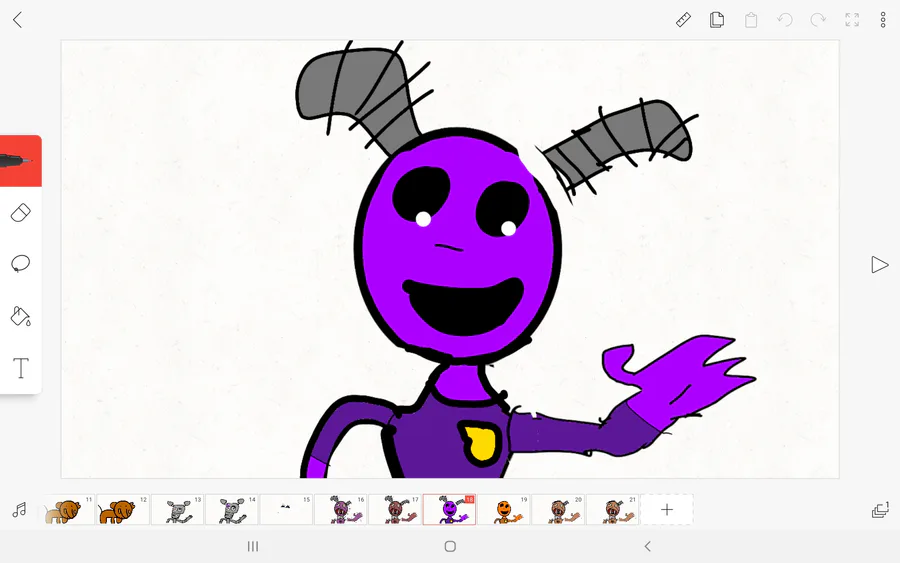The image size is (900, 563).
Task: Select frame 13 thumbnail
Action: 177,510
